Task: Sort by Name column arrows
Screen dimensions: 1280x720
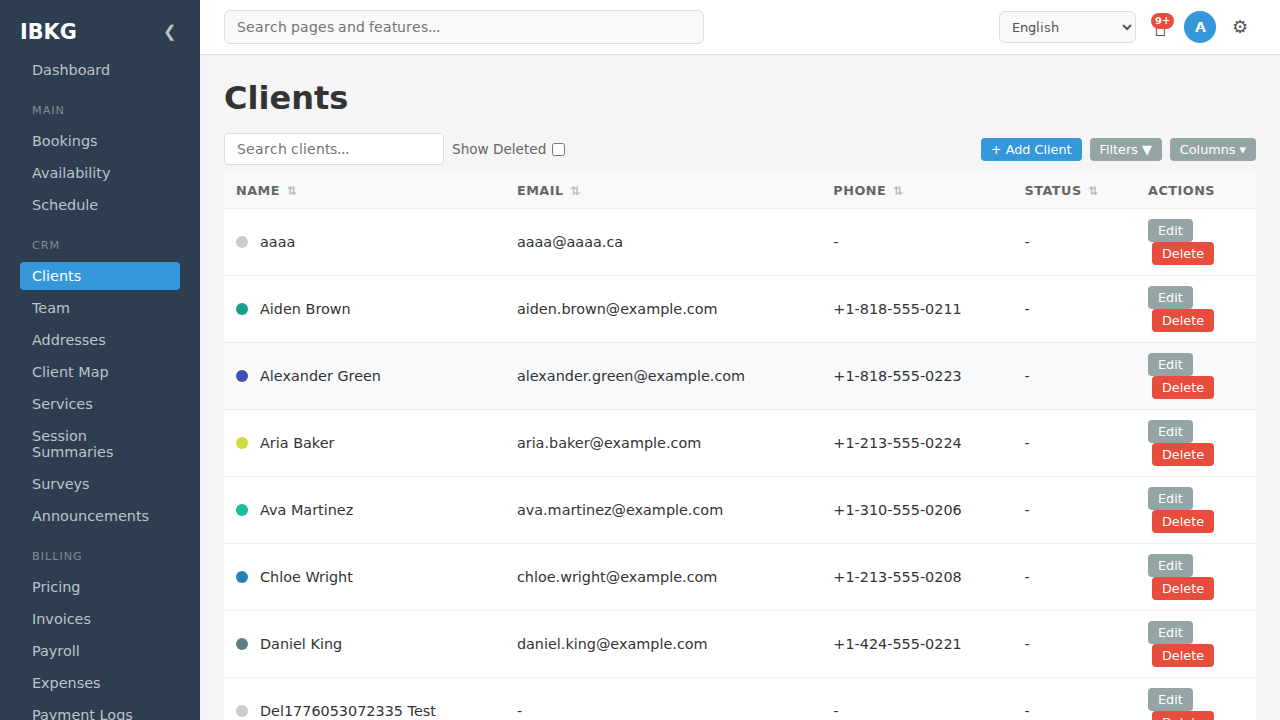Action: coord(292,191)
